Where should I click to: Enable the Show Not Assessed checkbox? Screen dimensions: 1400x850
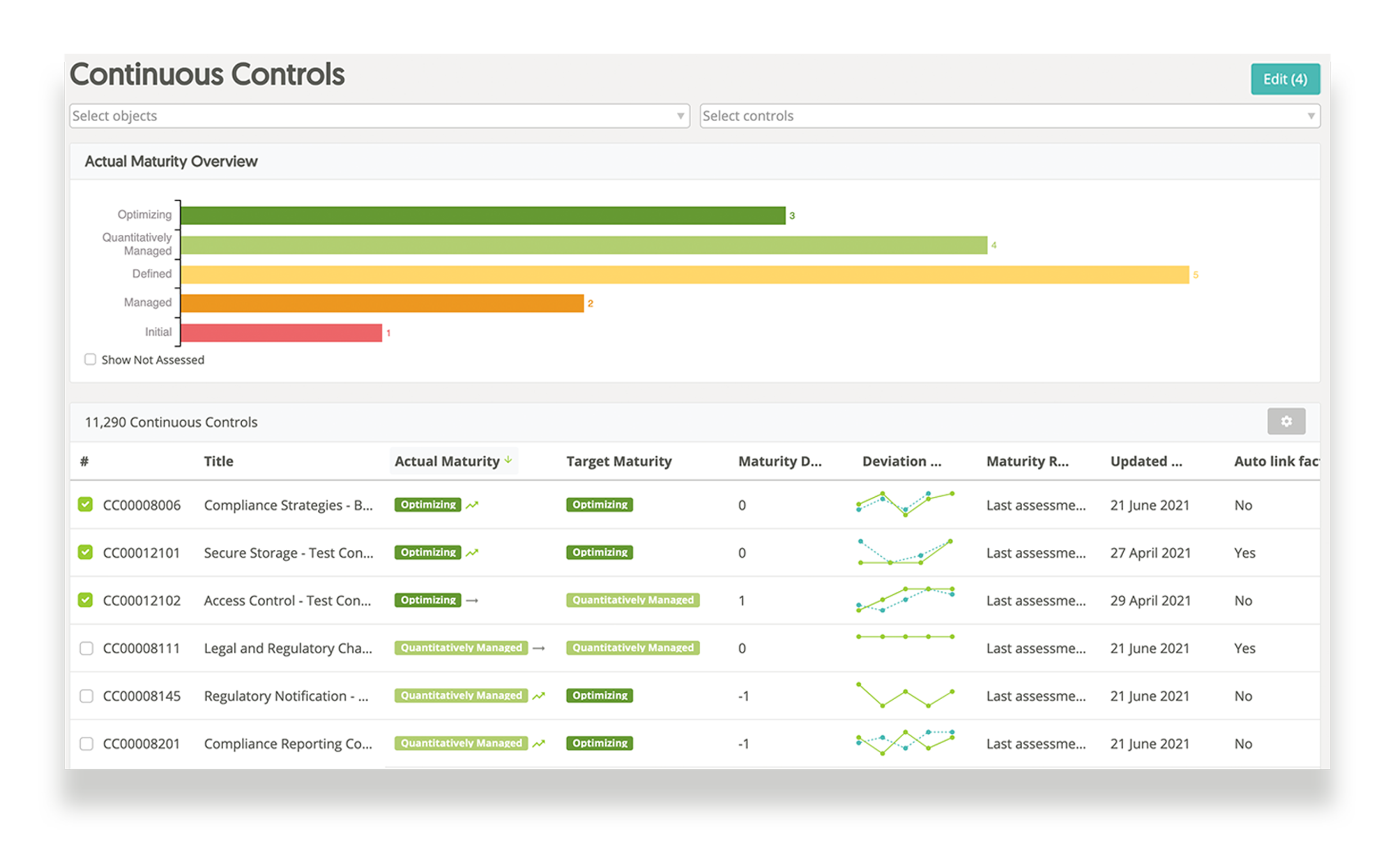click(x=90, y=359)
